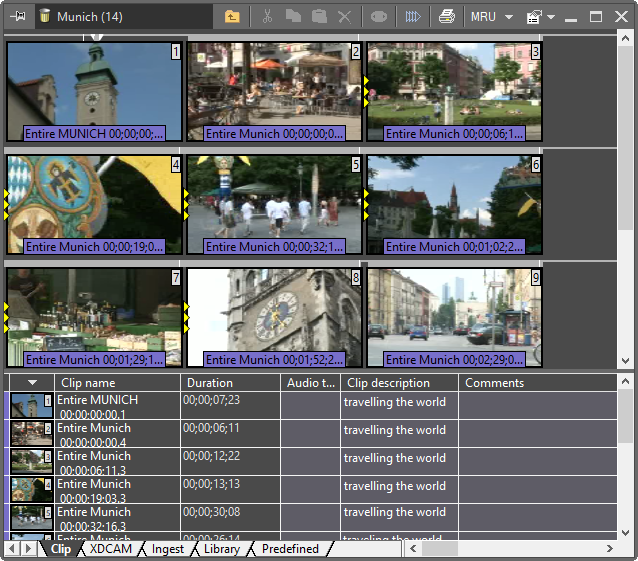Click the Audio t... column header
Viewport: 638px width, 561px height.
(310, 383)
